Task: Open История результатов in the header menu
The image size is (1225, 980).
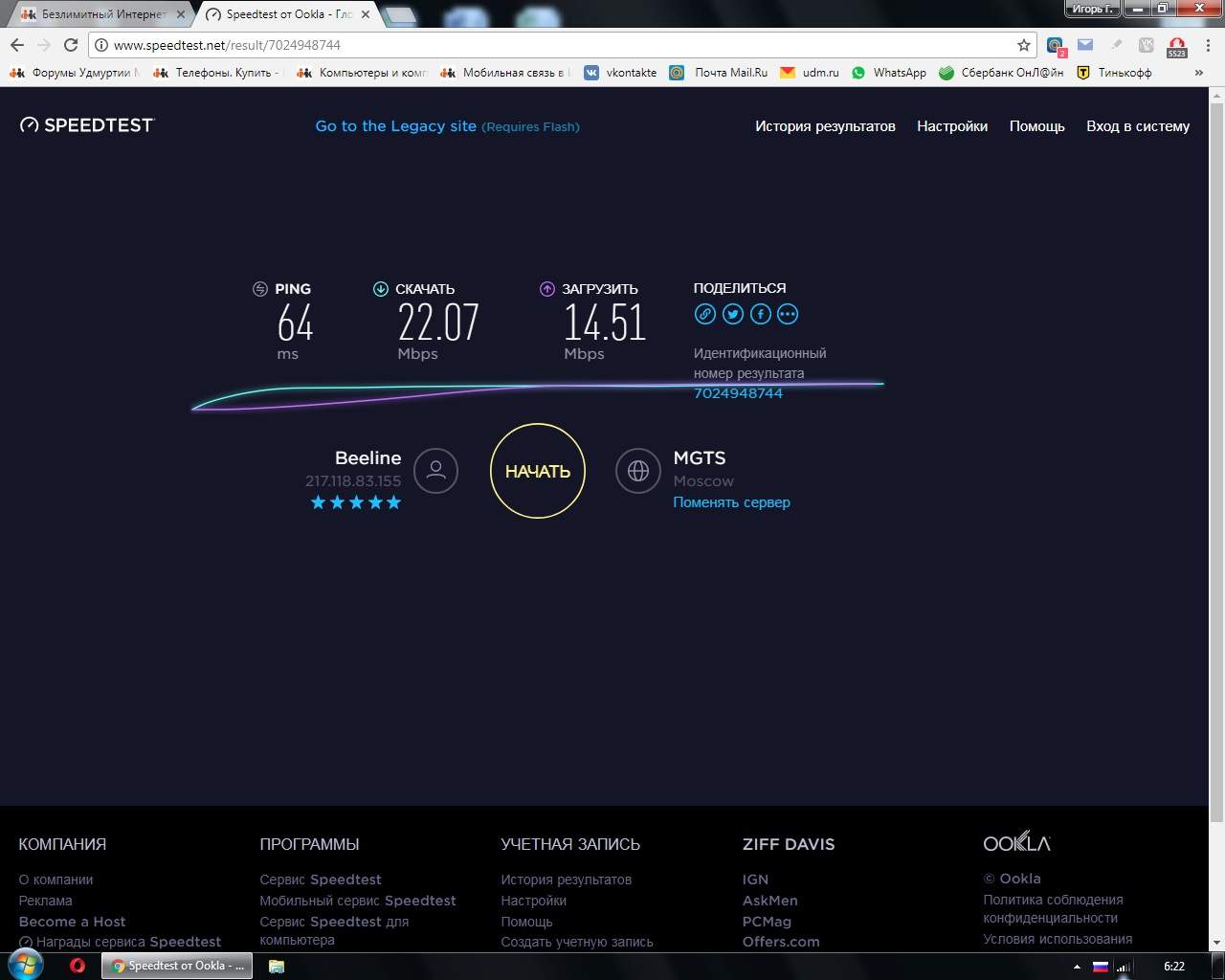Action: [825, 126]
